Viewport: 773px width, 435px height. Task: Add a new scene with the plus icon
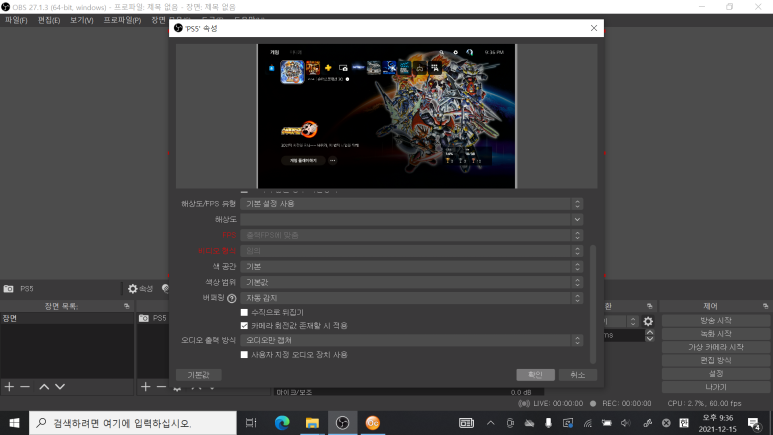(9, 387)
